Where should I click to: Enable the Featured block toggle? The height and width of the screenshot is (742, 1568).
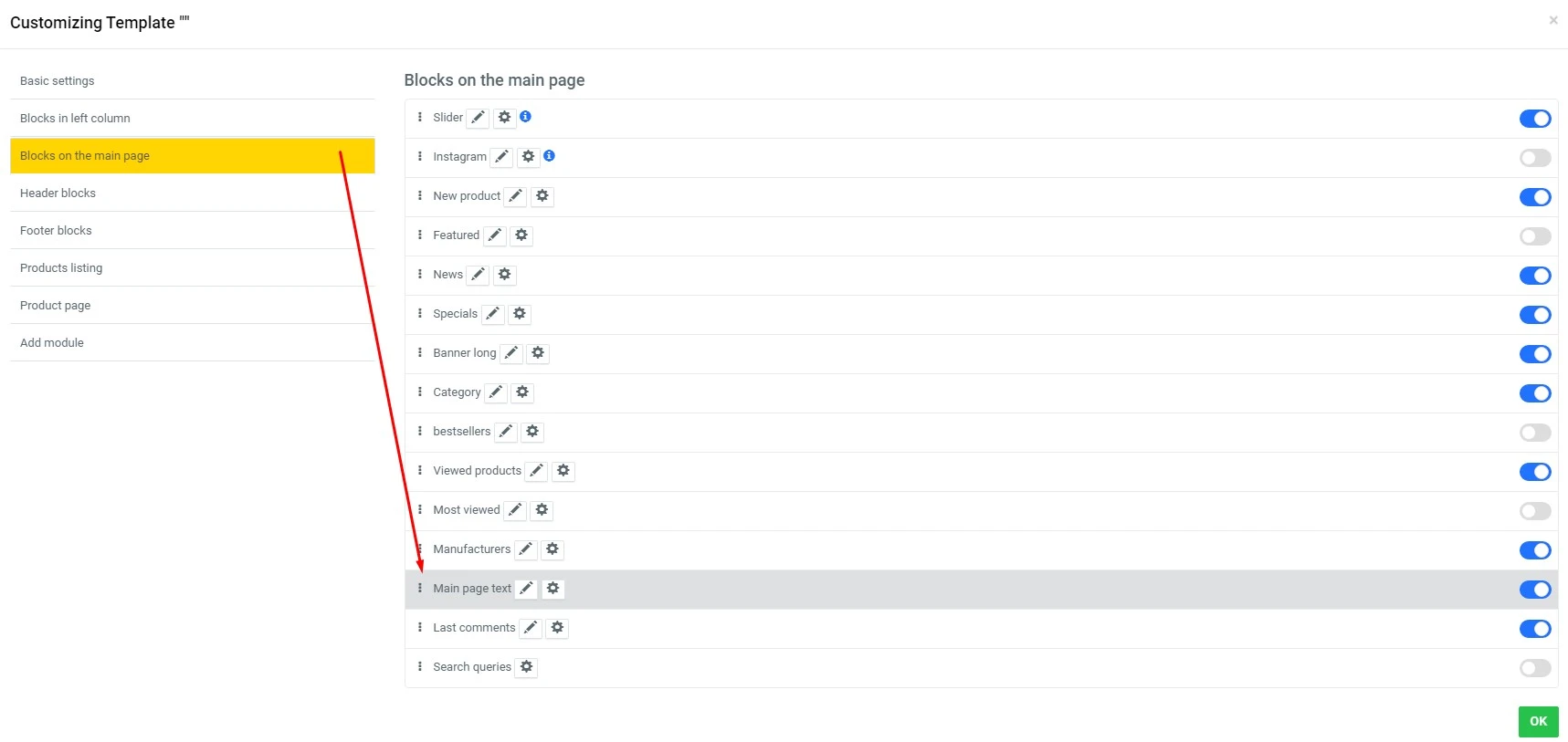click(x=1535, y=235)
